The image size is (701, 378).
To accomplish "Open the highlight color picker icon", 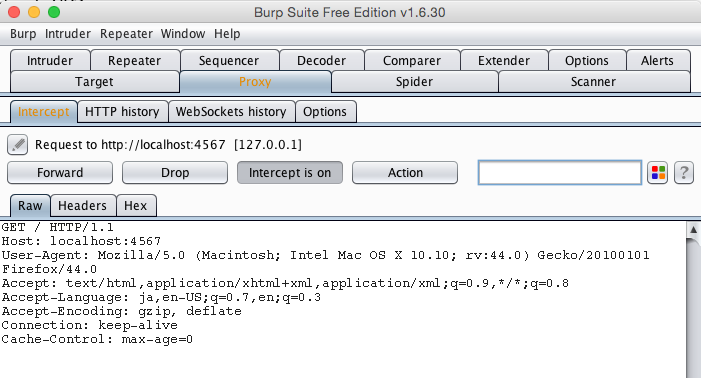I will (x=658, y=172).
